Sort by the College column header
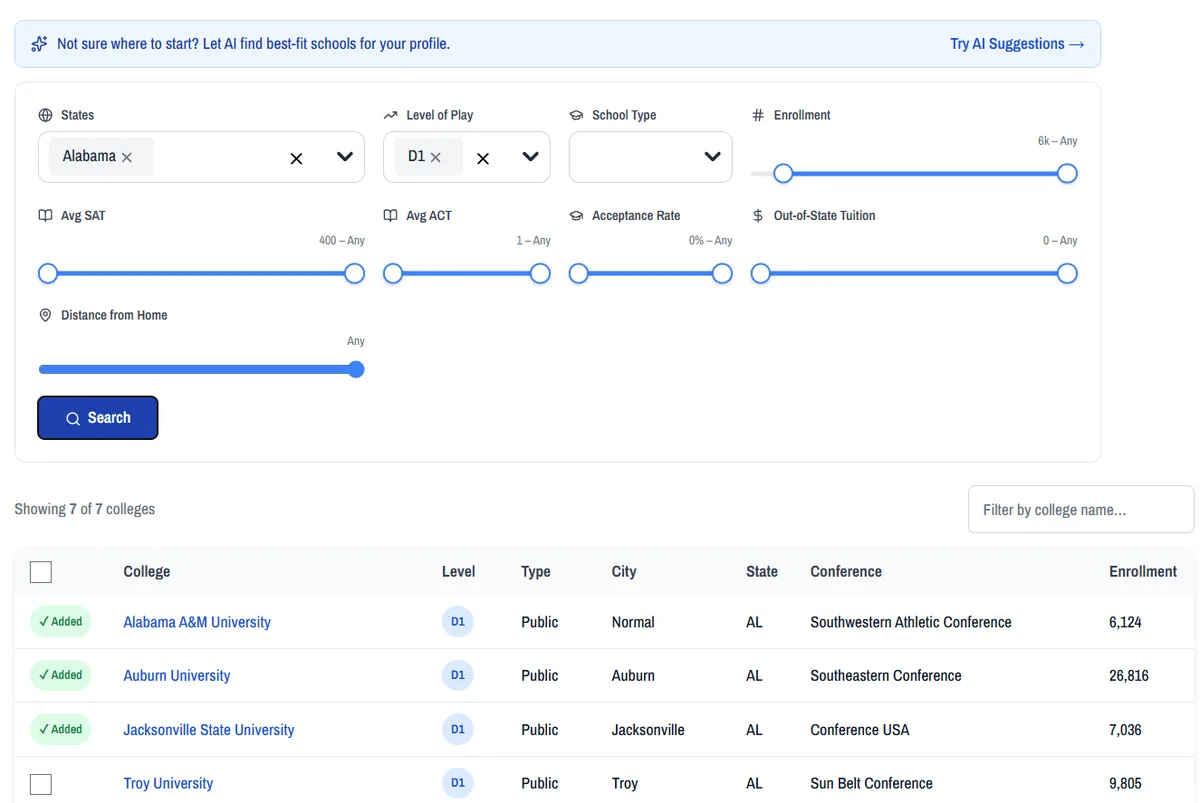This screenshot has width=1200, height=803. pyautogui.click(x=147, y=572)
